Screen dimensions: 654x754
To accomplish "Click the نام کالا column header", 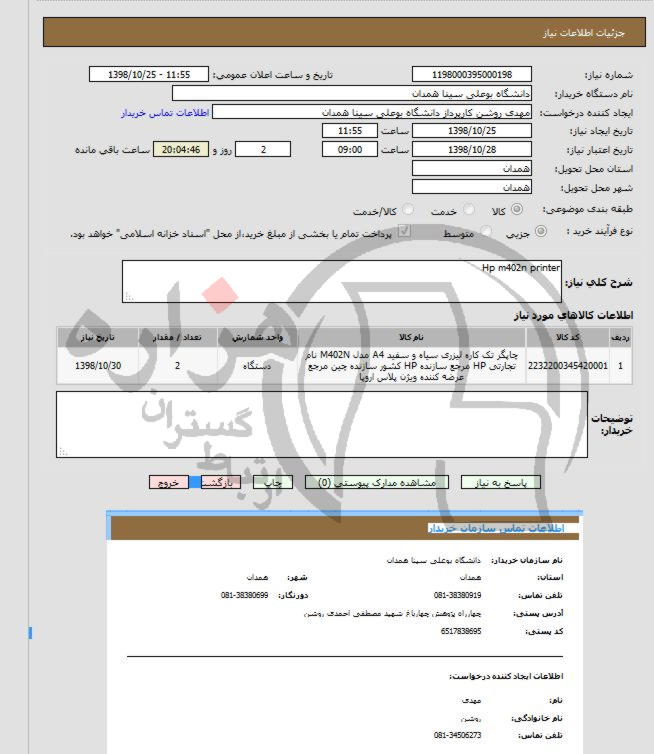I will pyautogui.click(x=412, y=338).
